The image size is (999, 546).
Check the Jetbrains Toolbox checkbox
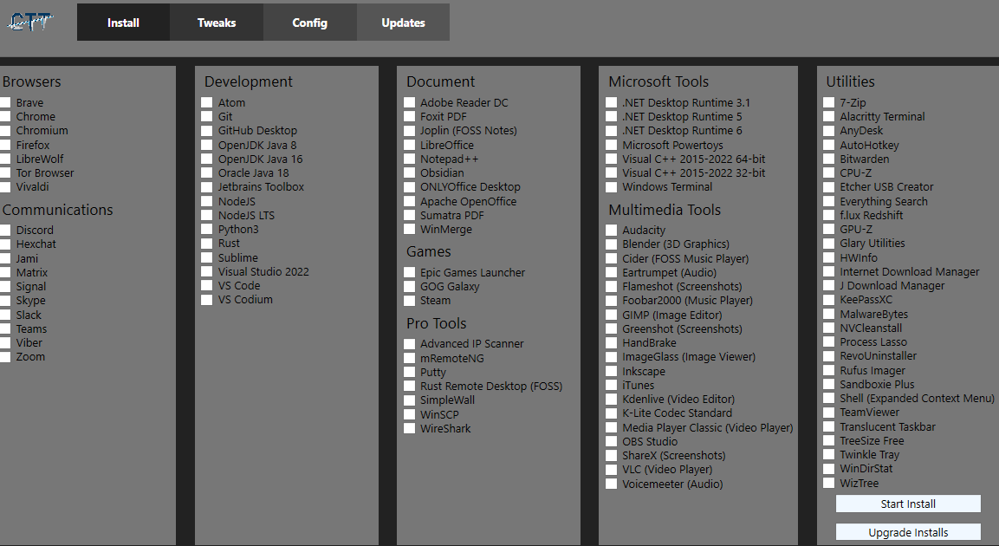click(207, 187)
